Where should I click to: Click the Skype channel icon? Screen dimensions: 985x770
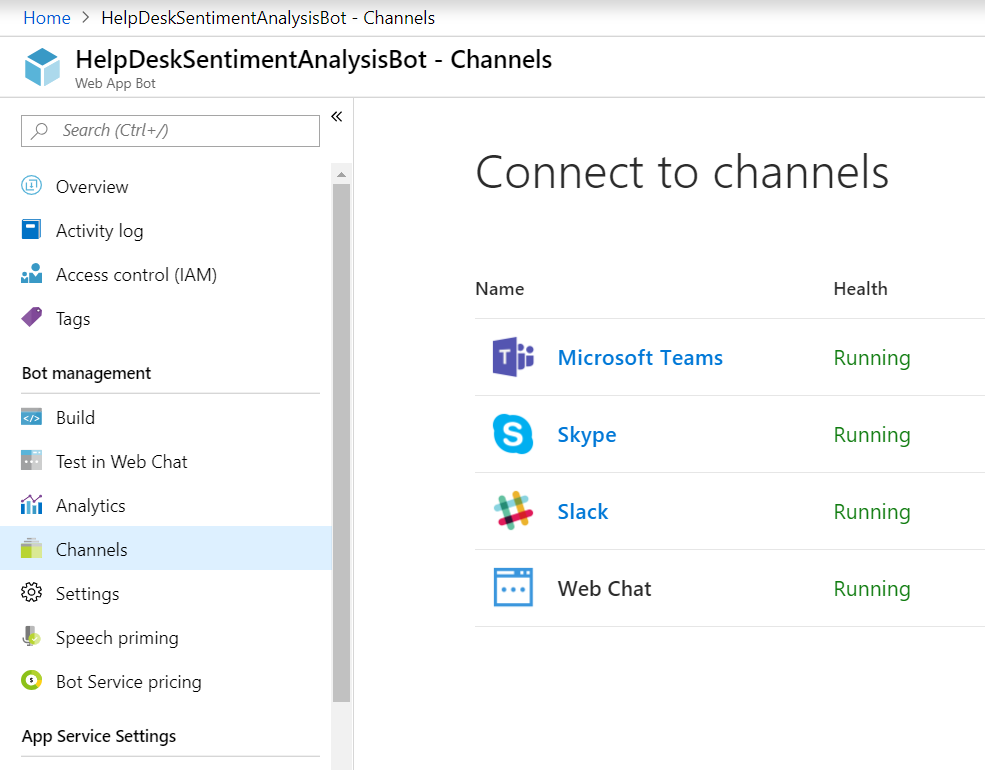(x=513, y=435)
